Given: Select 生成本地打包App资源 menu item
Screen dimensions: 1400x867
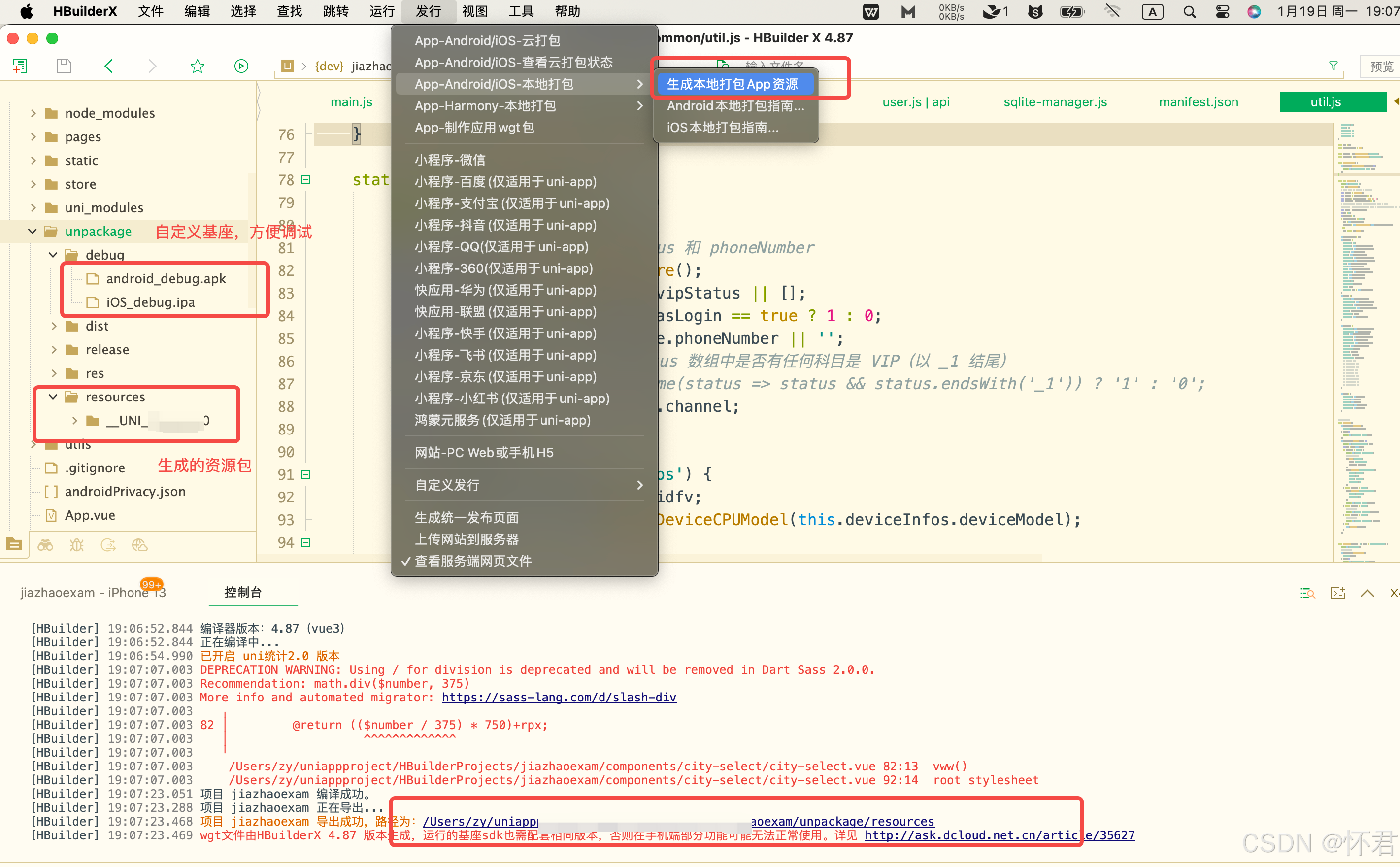Looking at the screenshot, I should (732, 84).
